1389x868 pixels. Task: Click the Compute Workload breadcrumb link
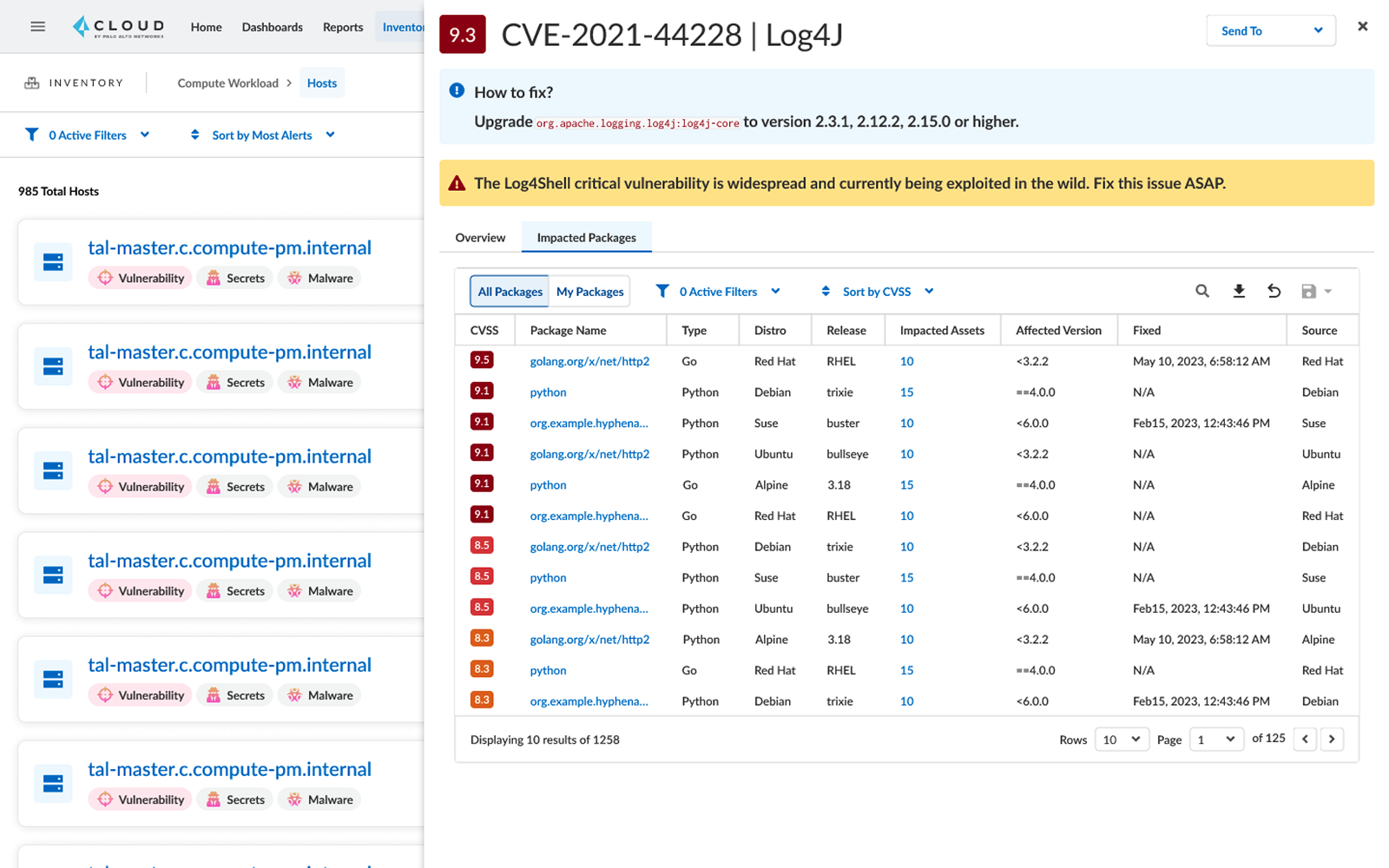[x=227, y=83]
